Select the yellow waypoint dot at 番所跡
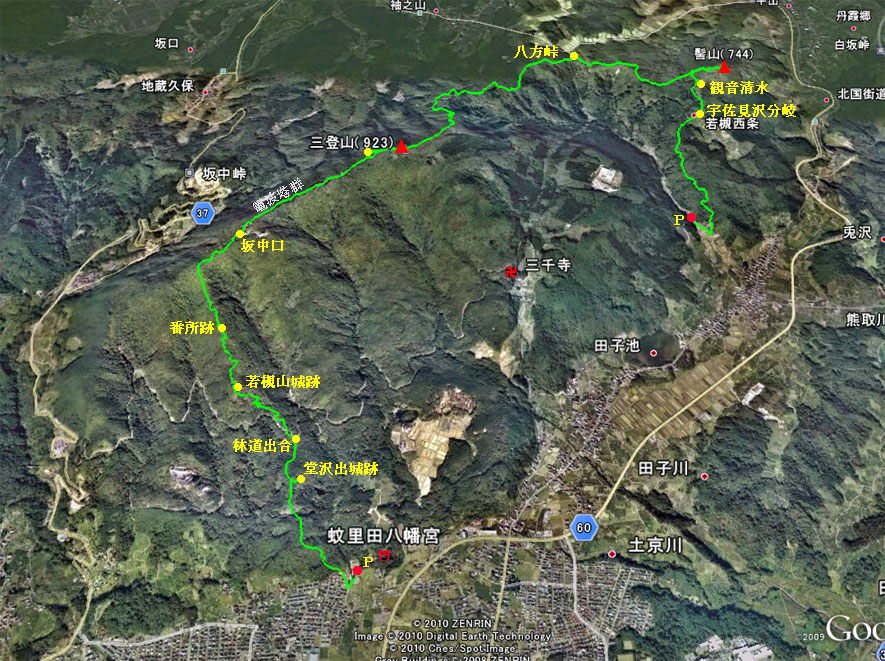This screenshot has width=885, height=661. point(222,328)
